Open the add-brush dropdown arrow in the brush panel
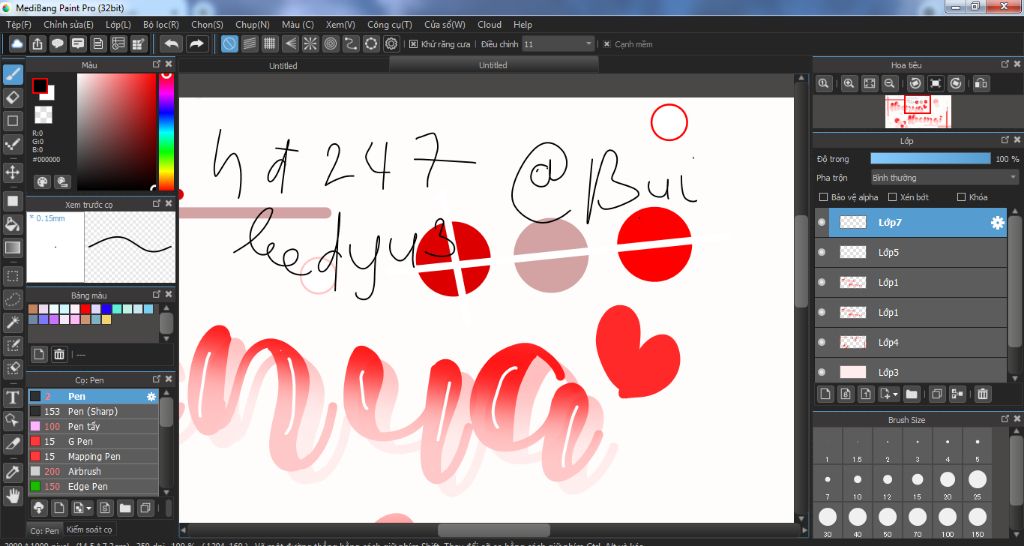1024x546 pixels. click(x=88, y=508)
